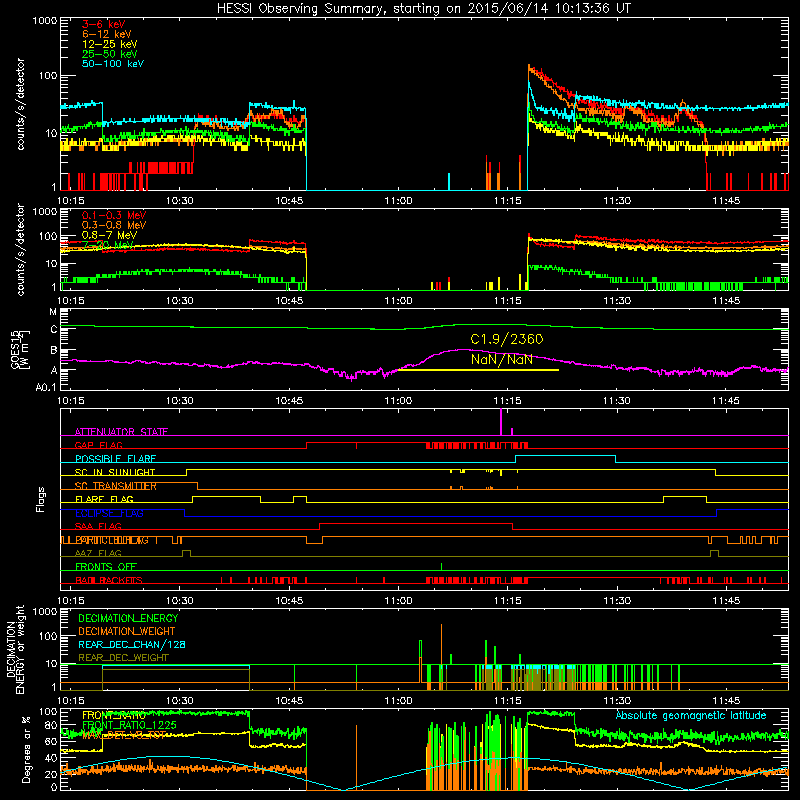Click the Flags vertical axis title

point(41,499)
